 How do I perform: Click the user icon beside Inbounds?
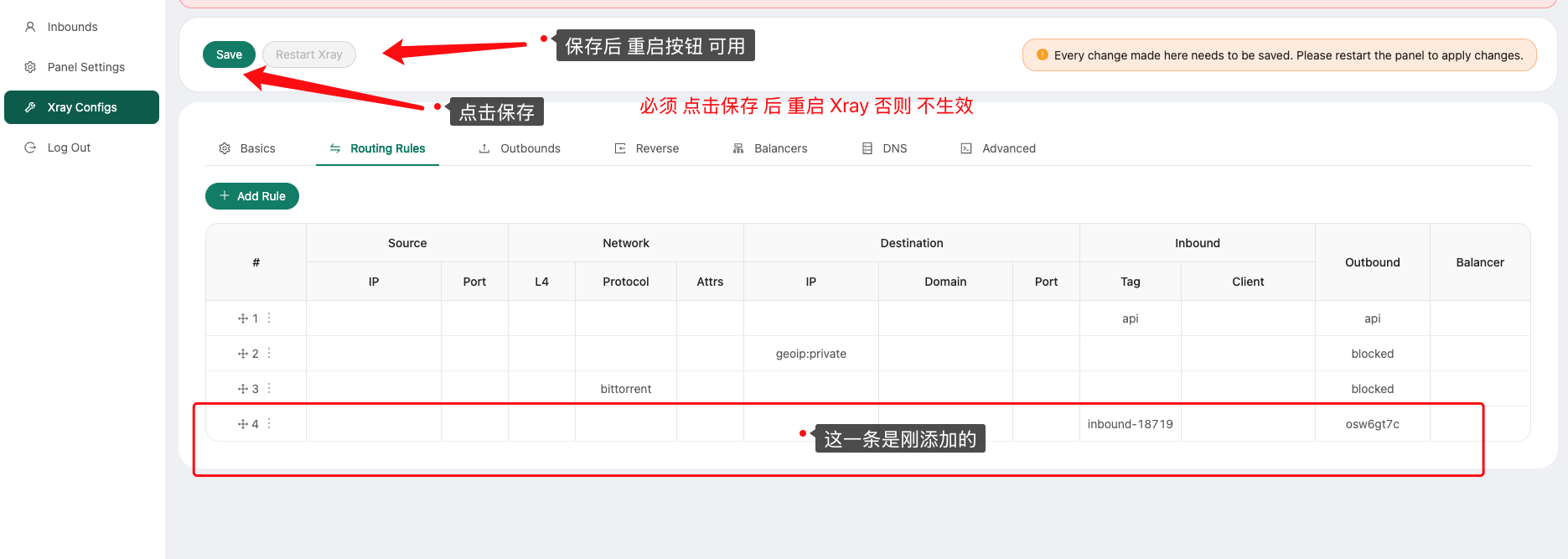[x=30, y=27]
